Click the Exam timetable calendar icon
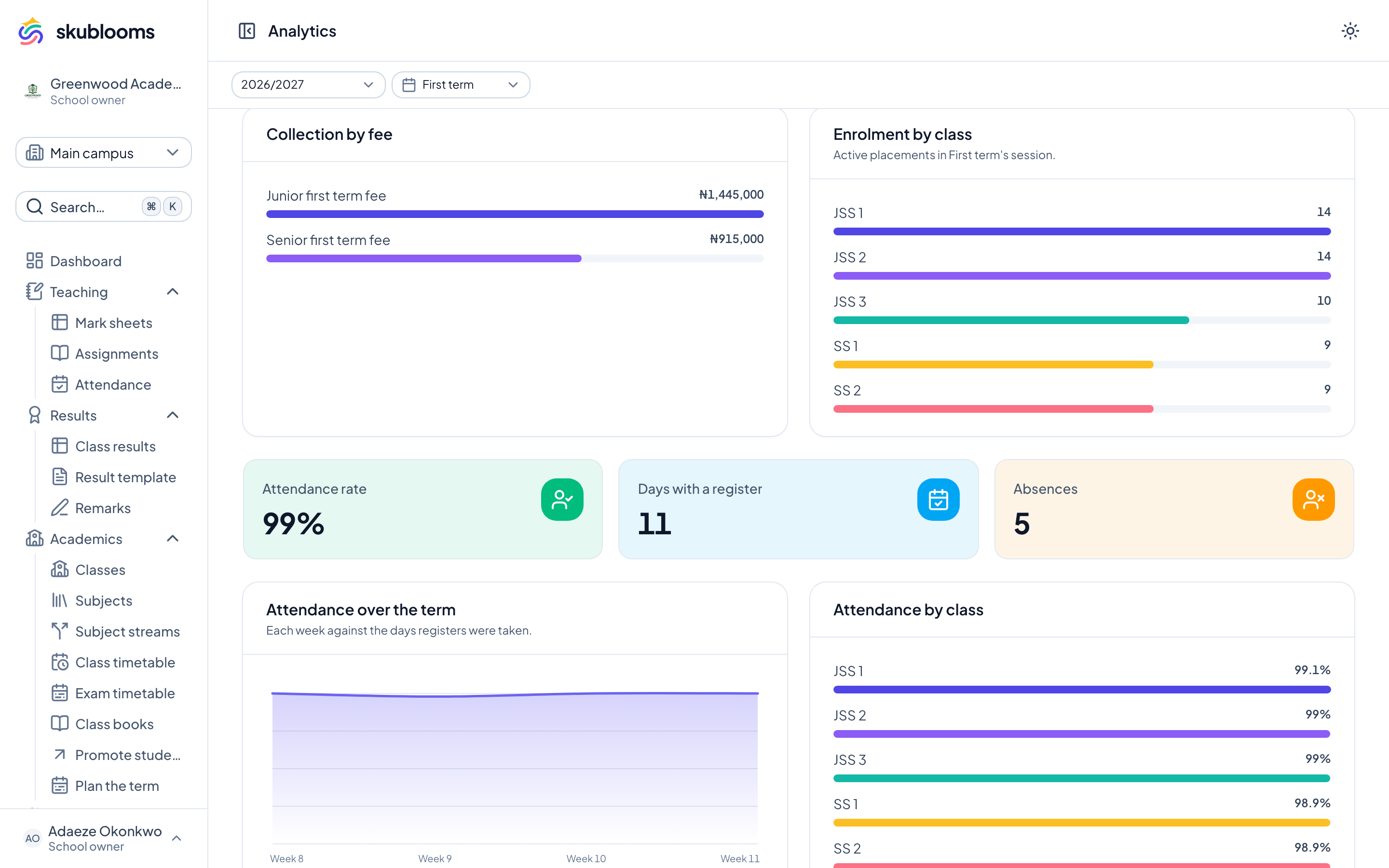 [x=60, y=693]
